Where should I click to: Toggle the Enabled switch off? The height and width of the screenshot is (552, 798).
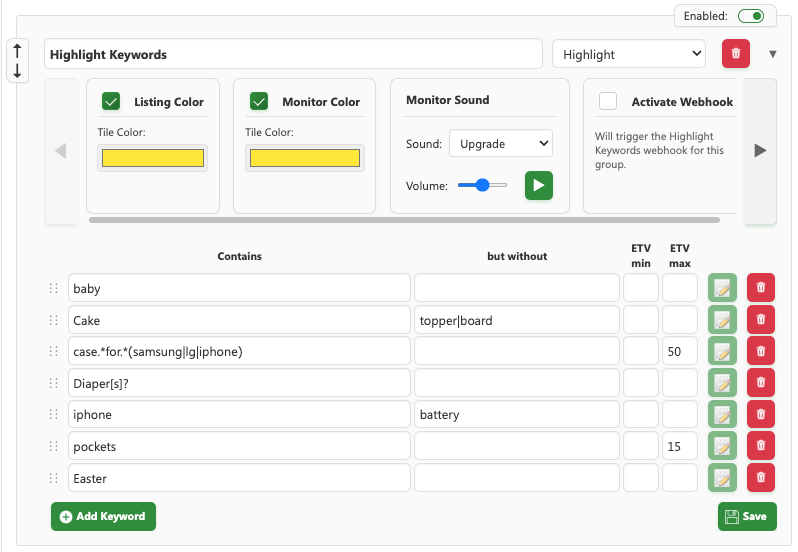tap(750, 16)
